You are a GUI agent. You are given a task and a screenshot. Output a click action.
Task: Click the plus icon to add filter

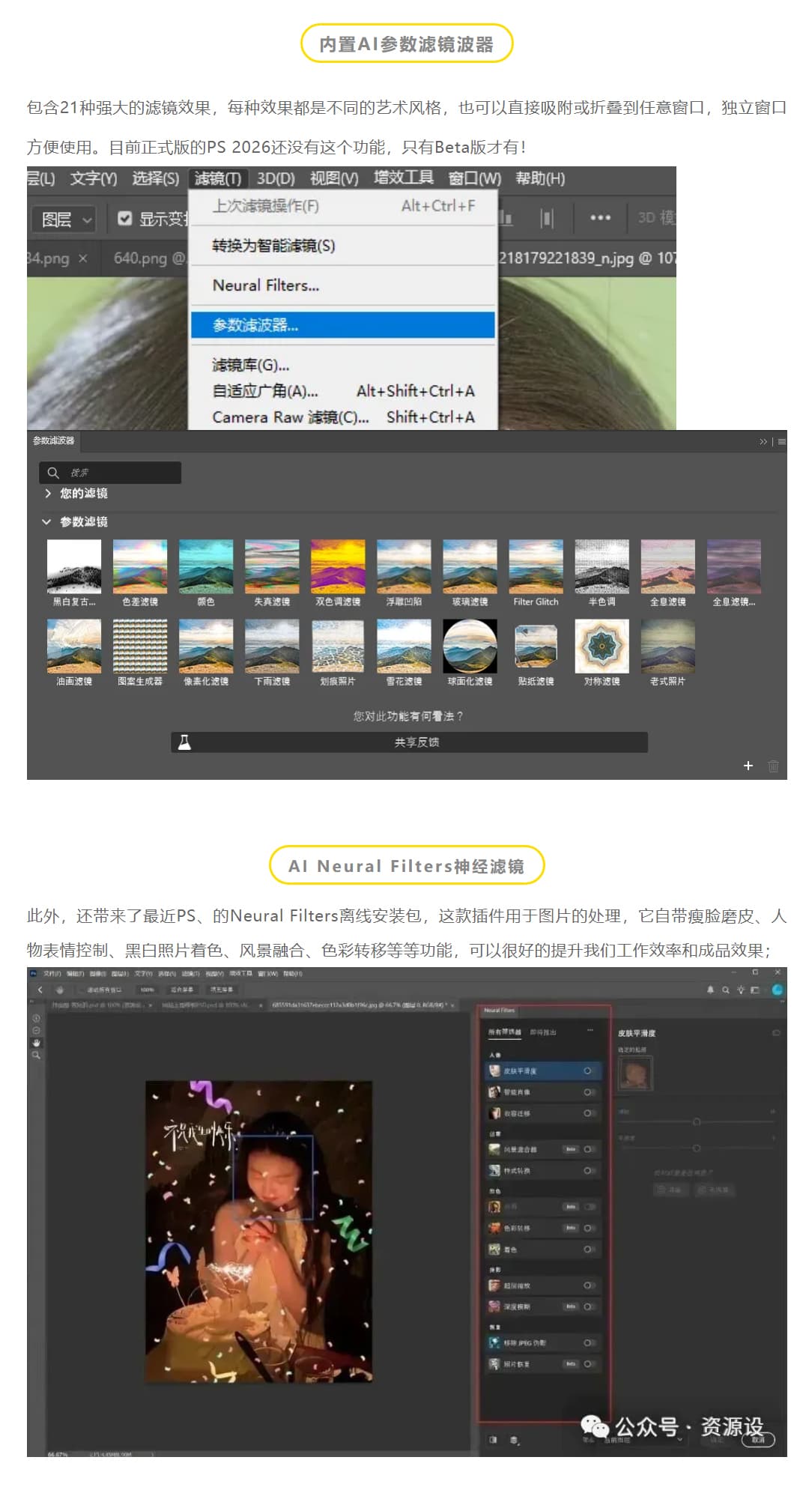tap(748, 766)
